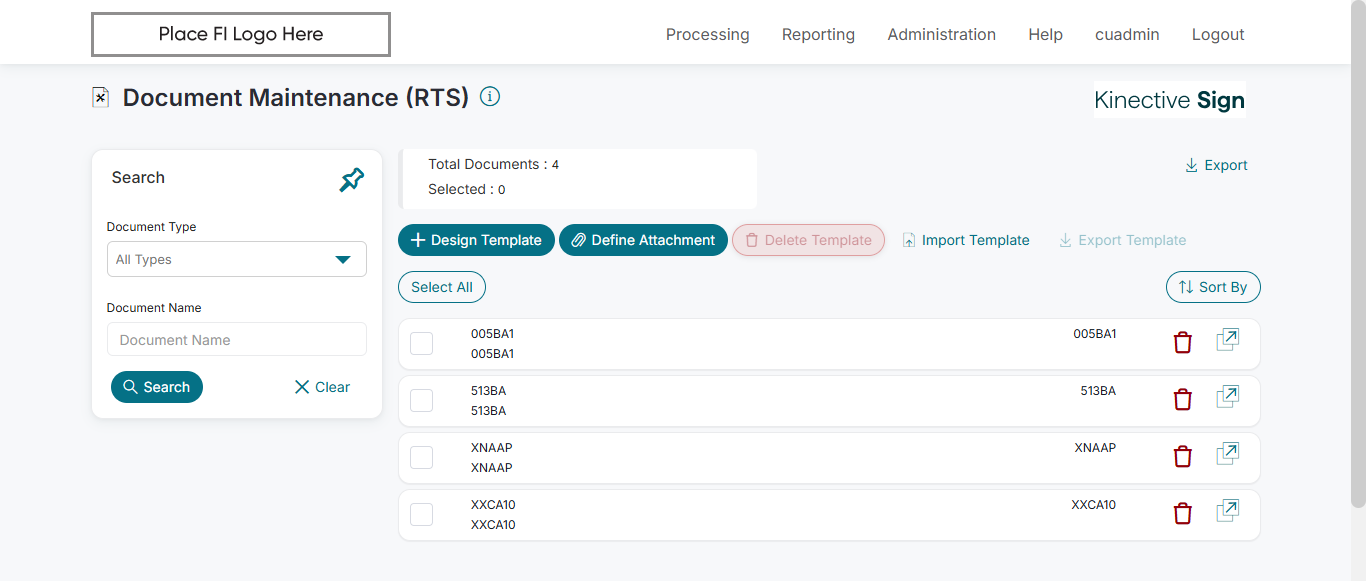This screenshot has width=1366, height=581.
Task: Open XNAAP document with the open-external icon
Action: tap(1227, 455)
